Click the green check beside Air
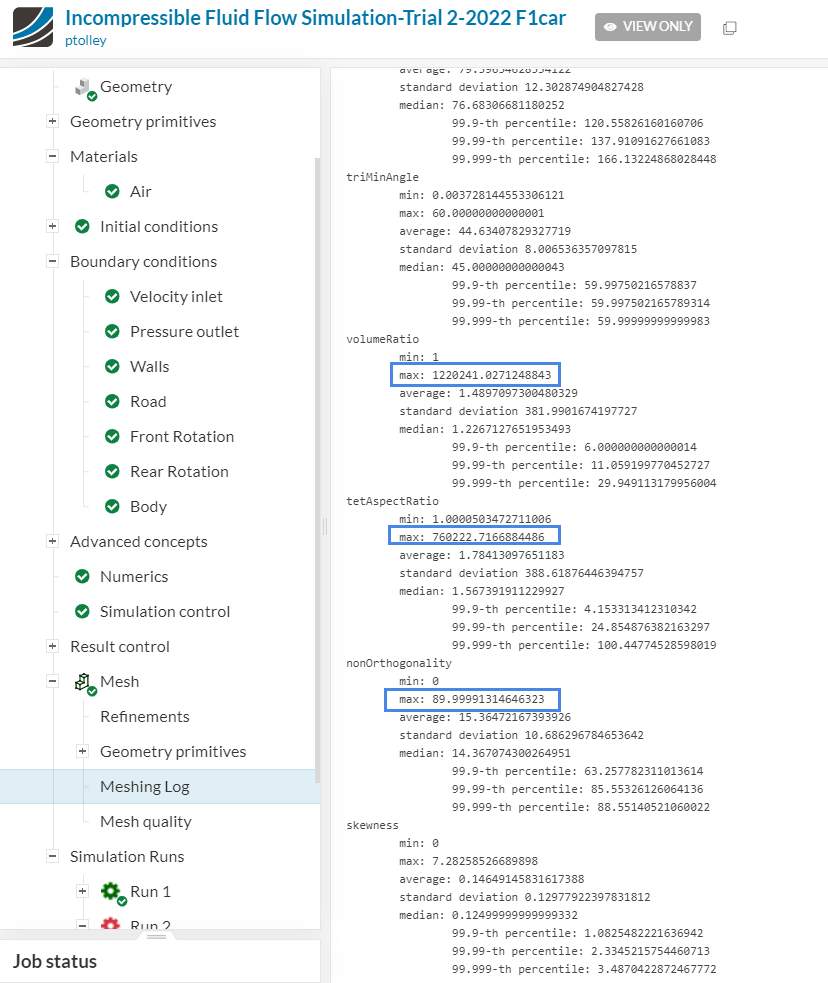828x983 pixels. click(x=112, y=191)
